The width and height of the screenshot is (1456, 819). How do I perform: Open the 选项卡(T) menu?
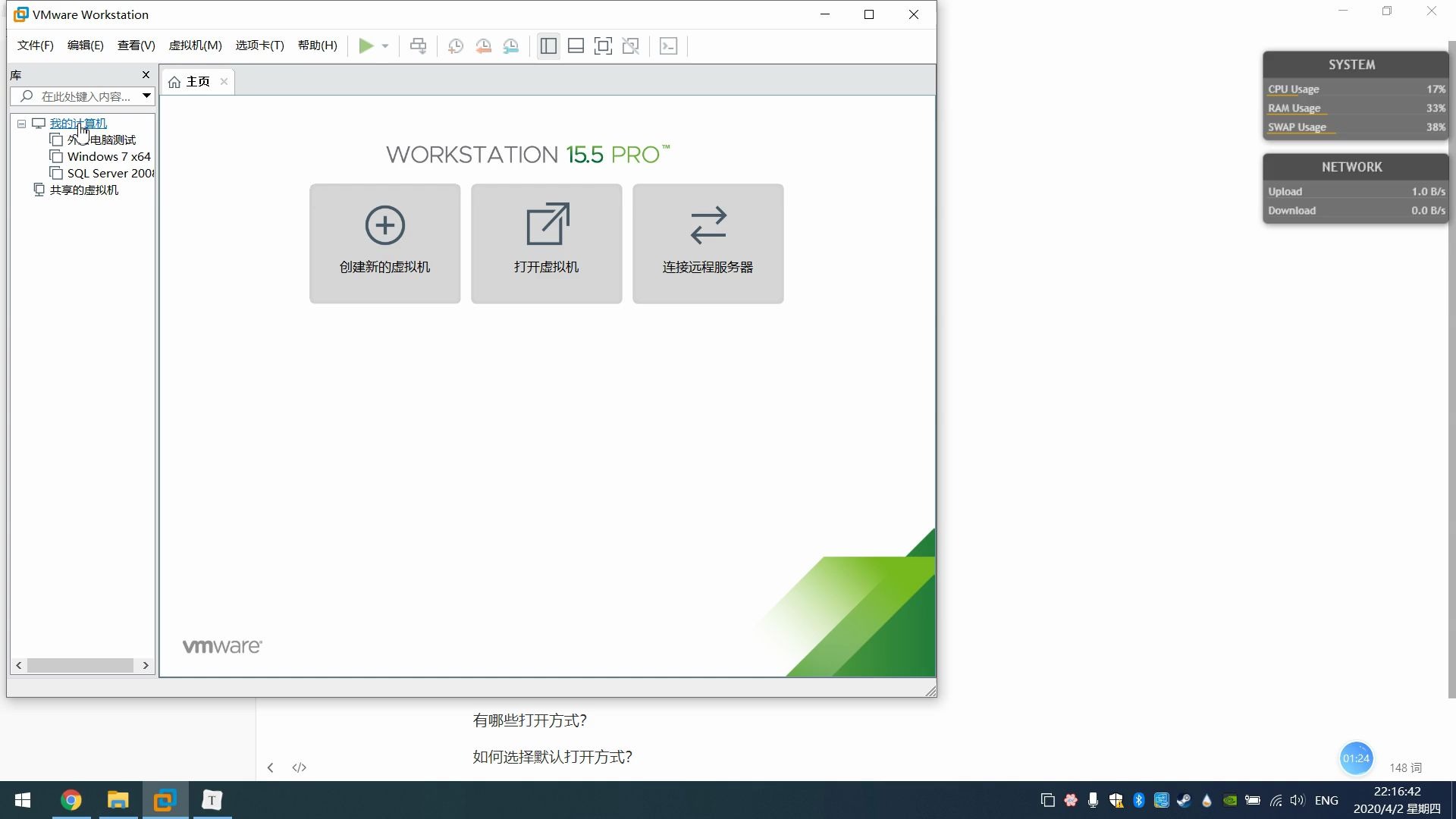coord(259,45)
